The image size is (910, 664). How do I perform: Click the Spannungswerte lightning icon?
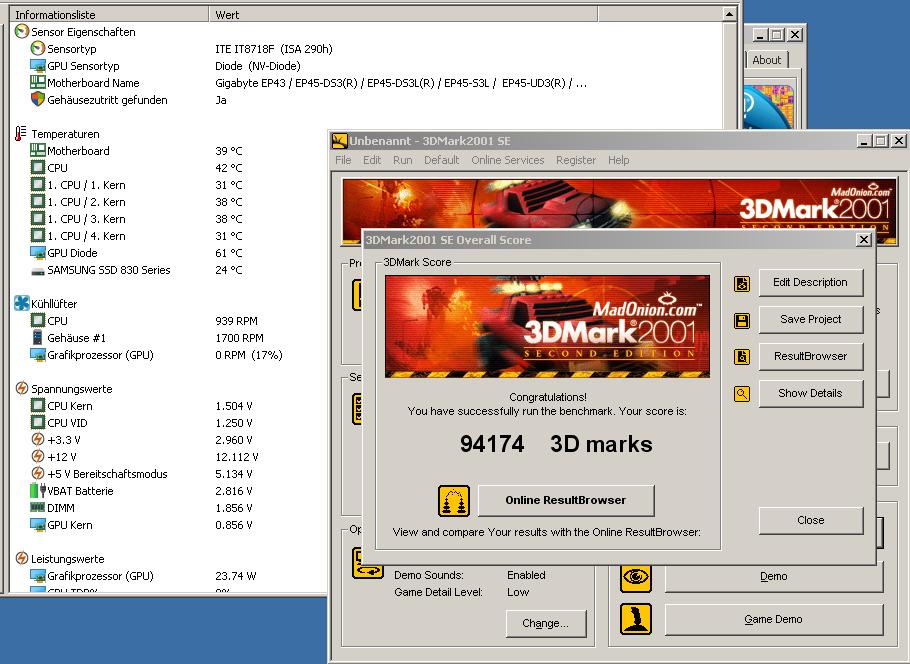coord(21,388)
